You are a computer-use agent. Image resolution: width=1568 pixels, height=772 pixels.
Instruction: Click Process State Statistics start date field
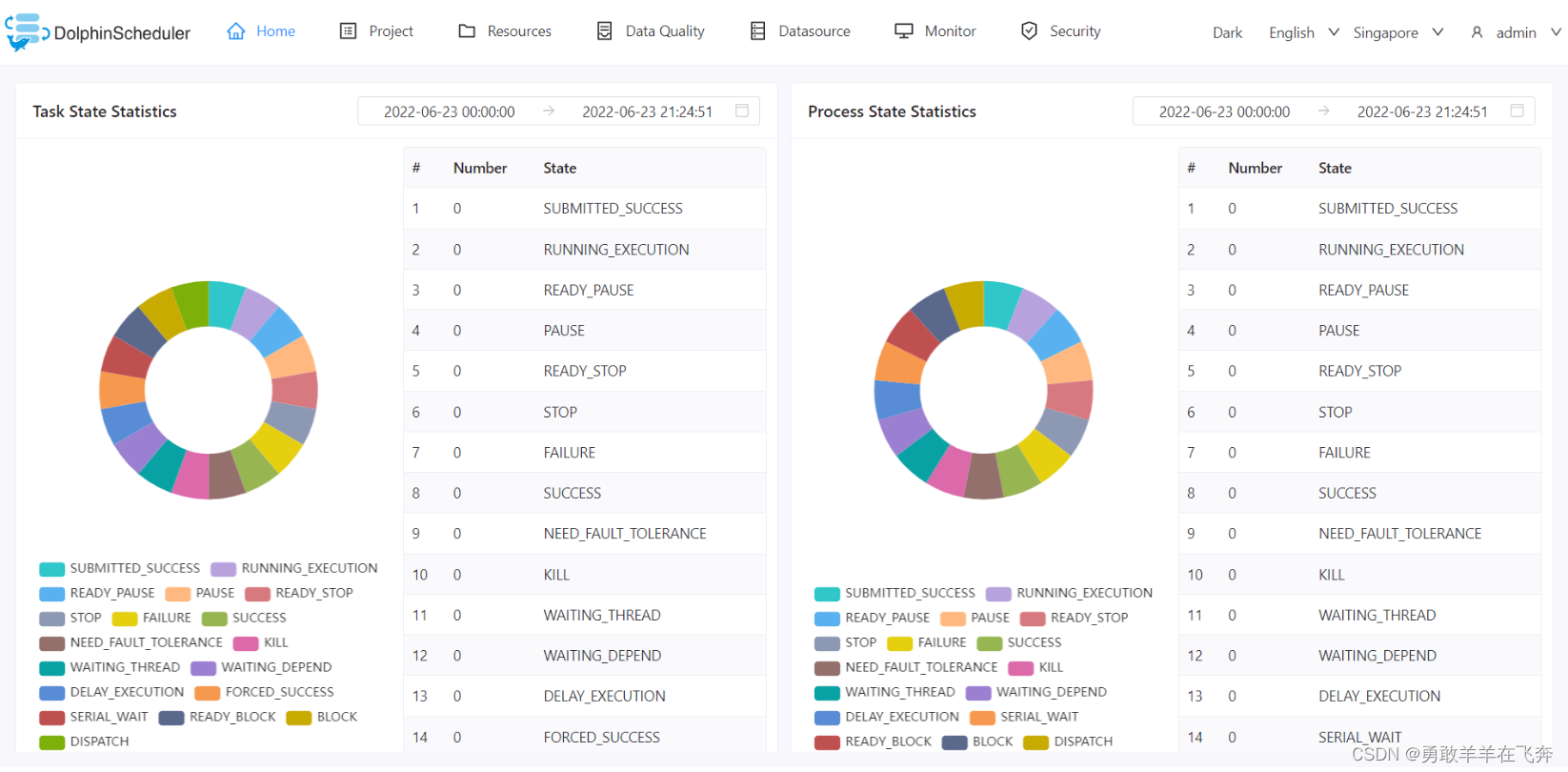[1224, 112]
